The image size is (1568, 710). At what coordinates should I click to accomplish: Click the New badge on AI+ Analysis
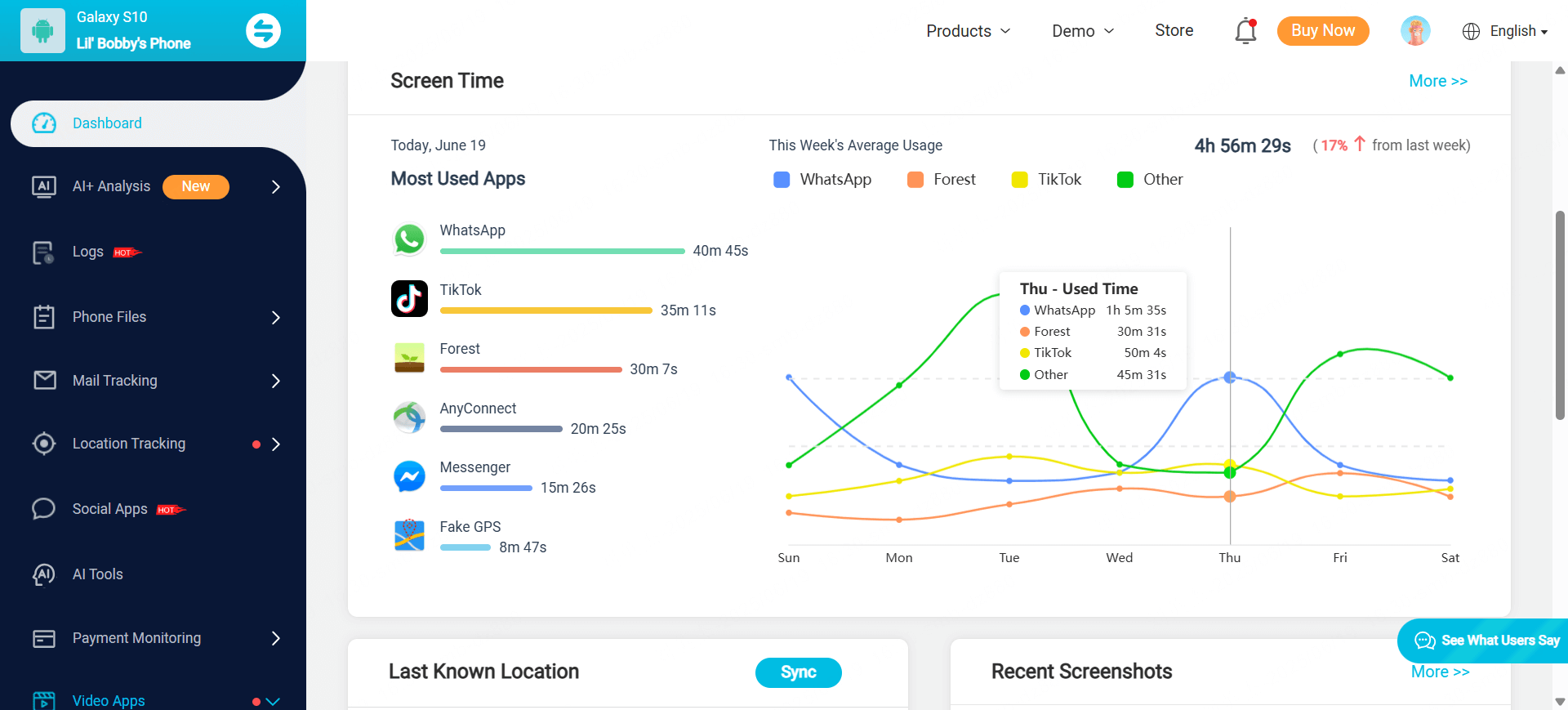click(196, 186)
